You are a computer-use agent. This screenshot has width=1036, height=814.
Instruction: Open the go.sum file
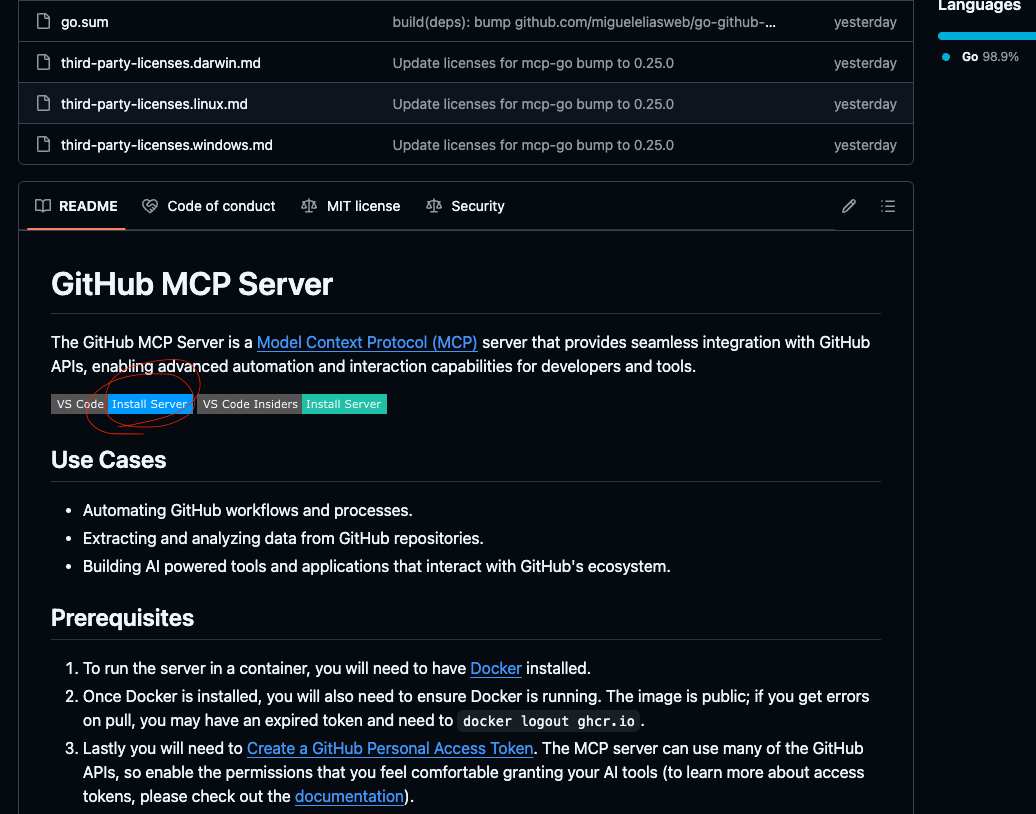tap(85, 22)
